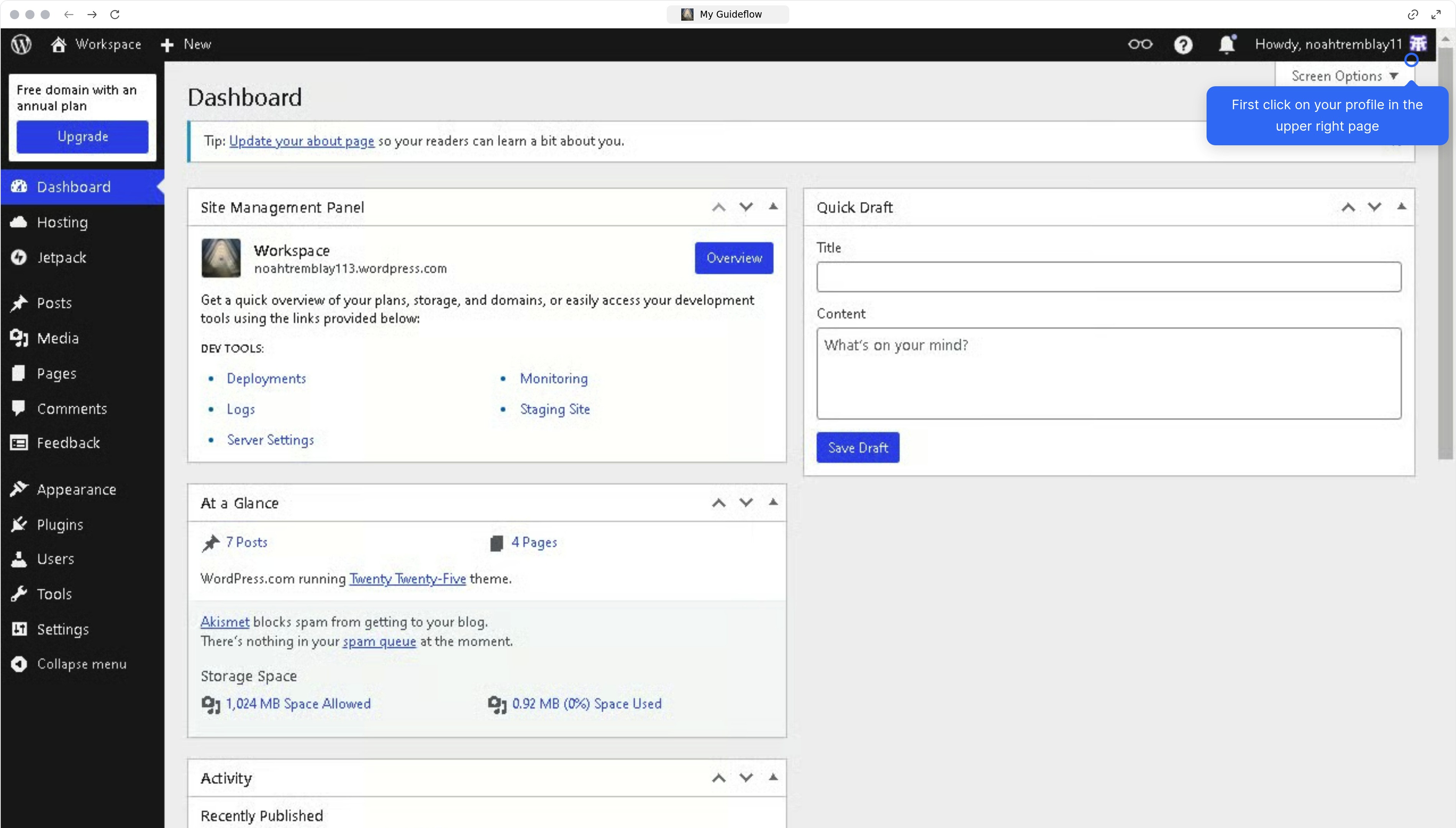Click the WordPress logo in admin bar
1456x828 pixels.
pyautogui.click(x=20, y=44)
